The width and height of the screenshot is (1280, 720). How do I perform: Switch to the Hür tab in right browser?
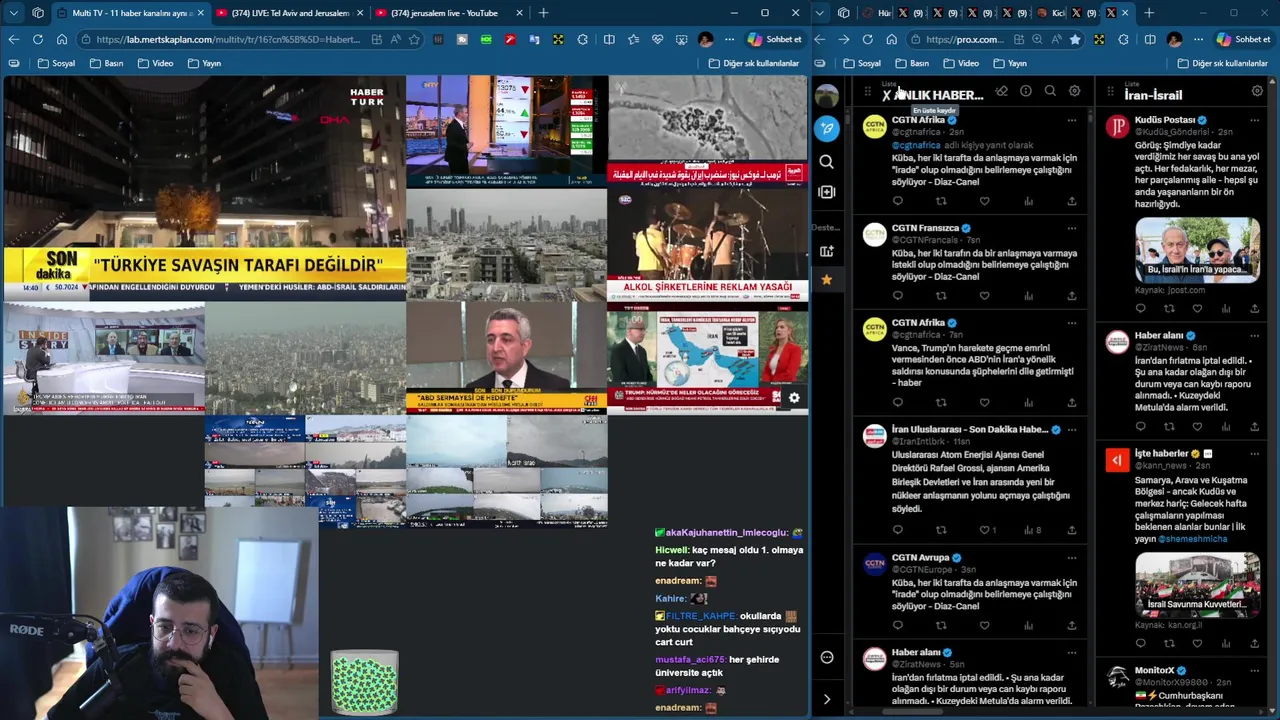coord(878,13)
